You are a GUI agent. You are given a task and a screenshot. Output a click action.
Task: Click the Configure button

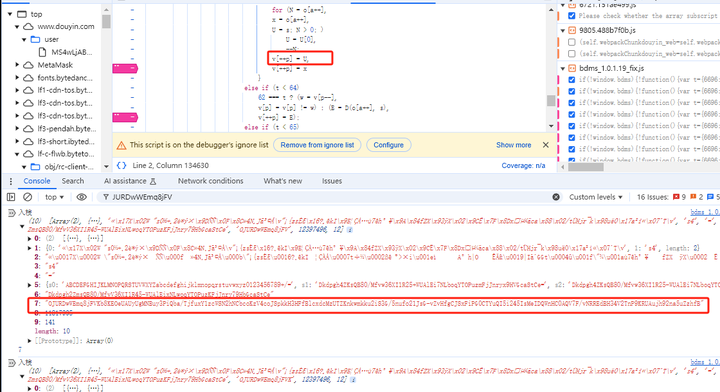pyautogui.click(x=388, y=145)
